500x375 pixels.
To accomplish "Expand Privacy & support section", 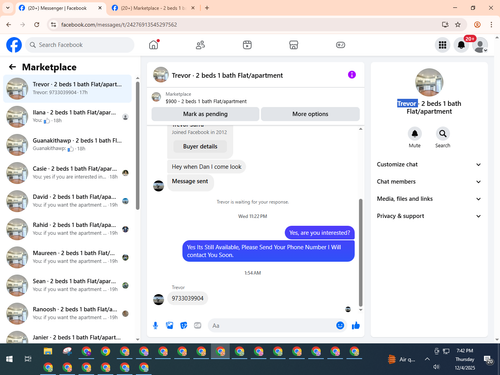I will (x=429, y=216).
